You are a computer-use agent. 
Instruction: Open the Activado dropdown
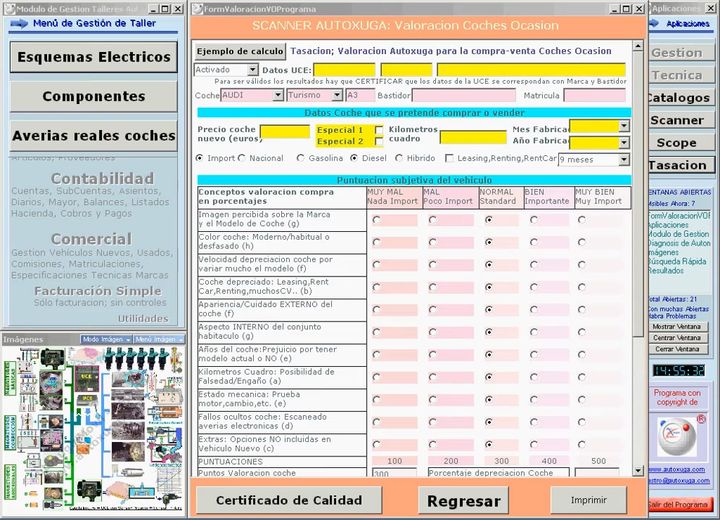(253, 70)
